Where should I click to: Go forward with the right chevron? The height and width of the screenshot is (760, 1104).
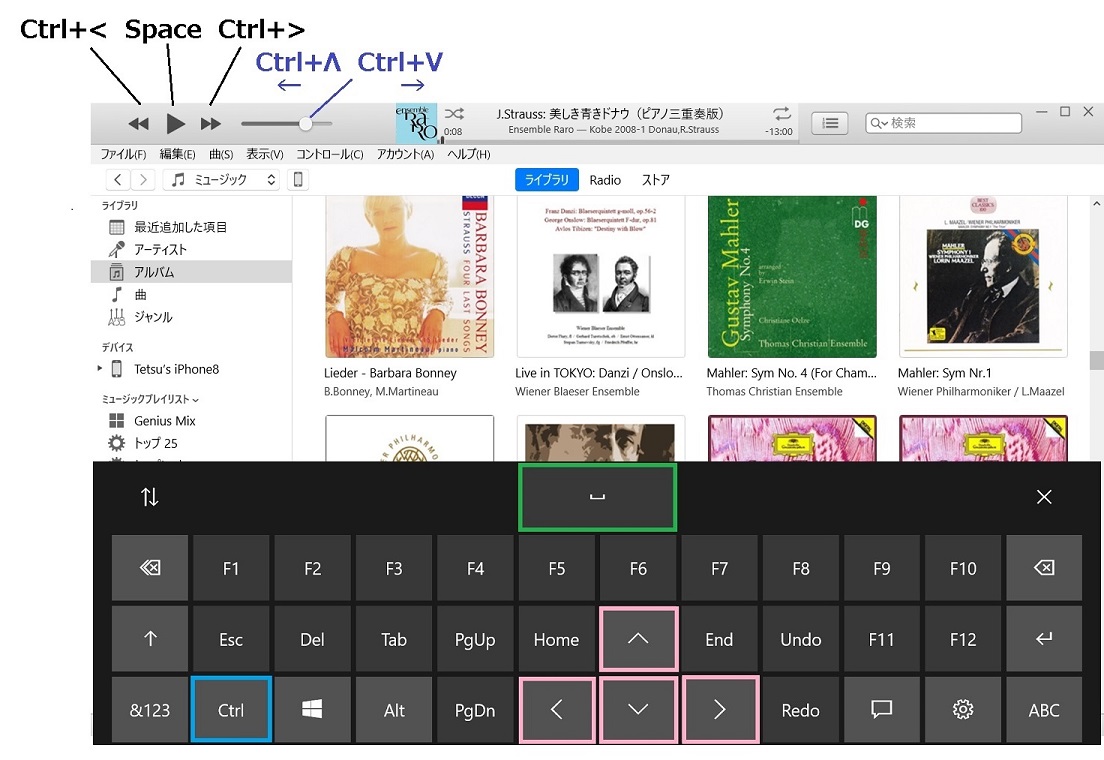143,180
